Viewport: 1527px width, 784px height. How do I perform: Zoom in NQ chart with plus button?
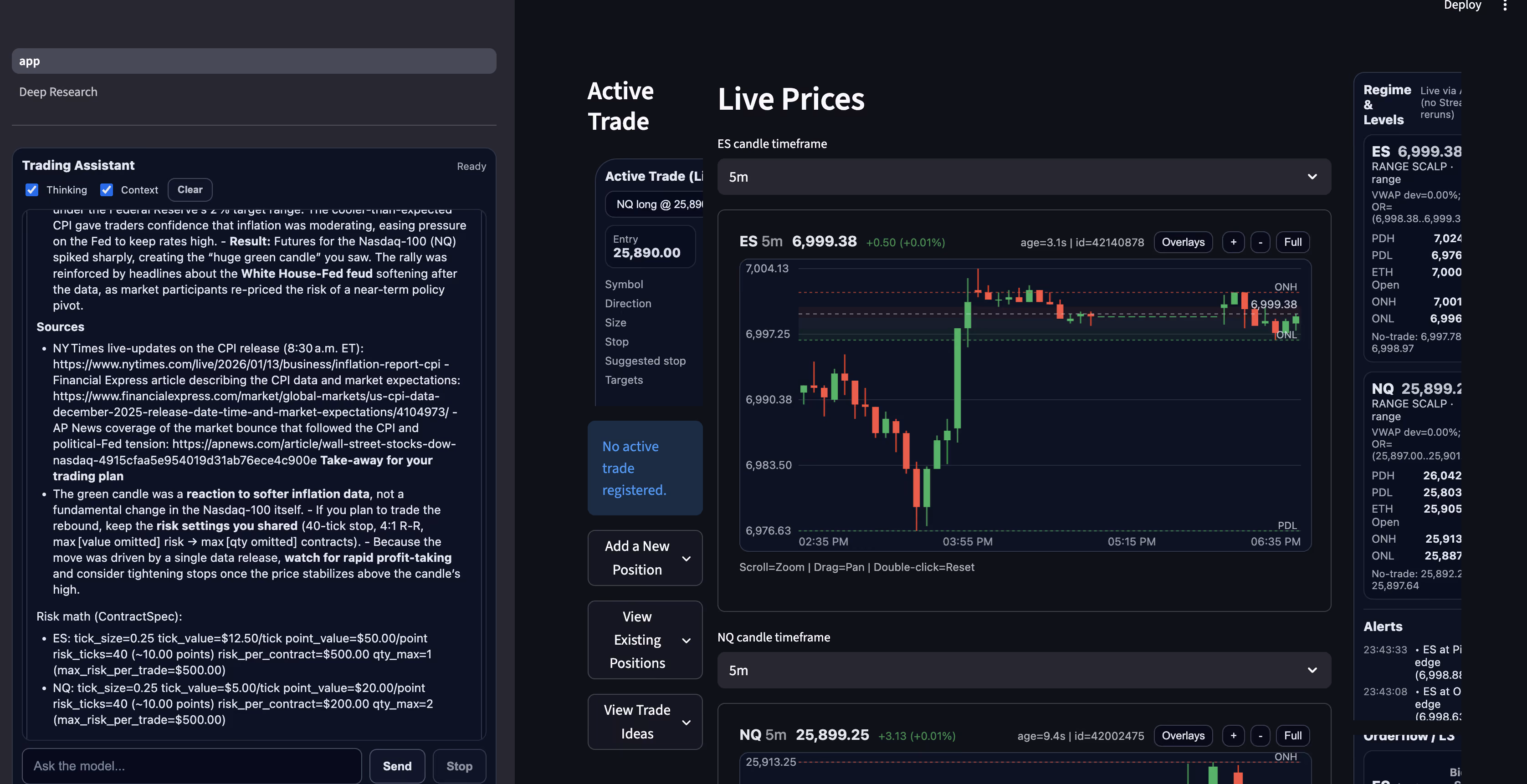pos(1234,735)
